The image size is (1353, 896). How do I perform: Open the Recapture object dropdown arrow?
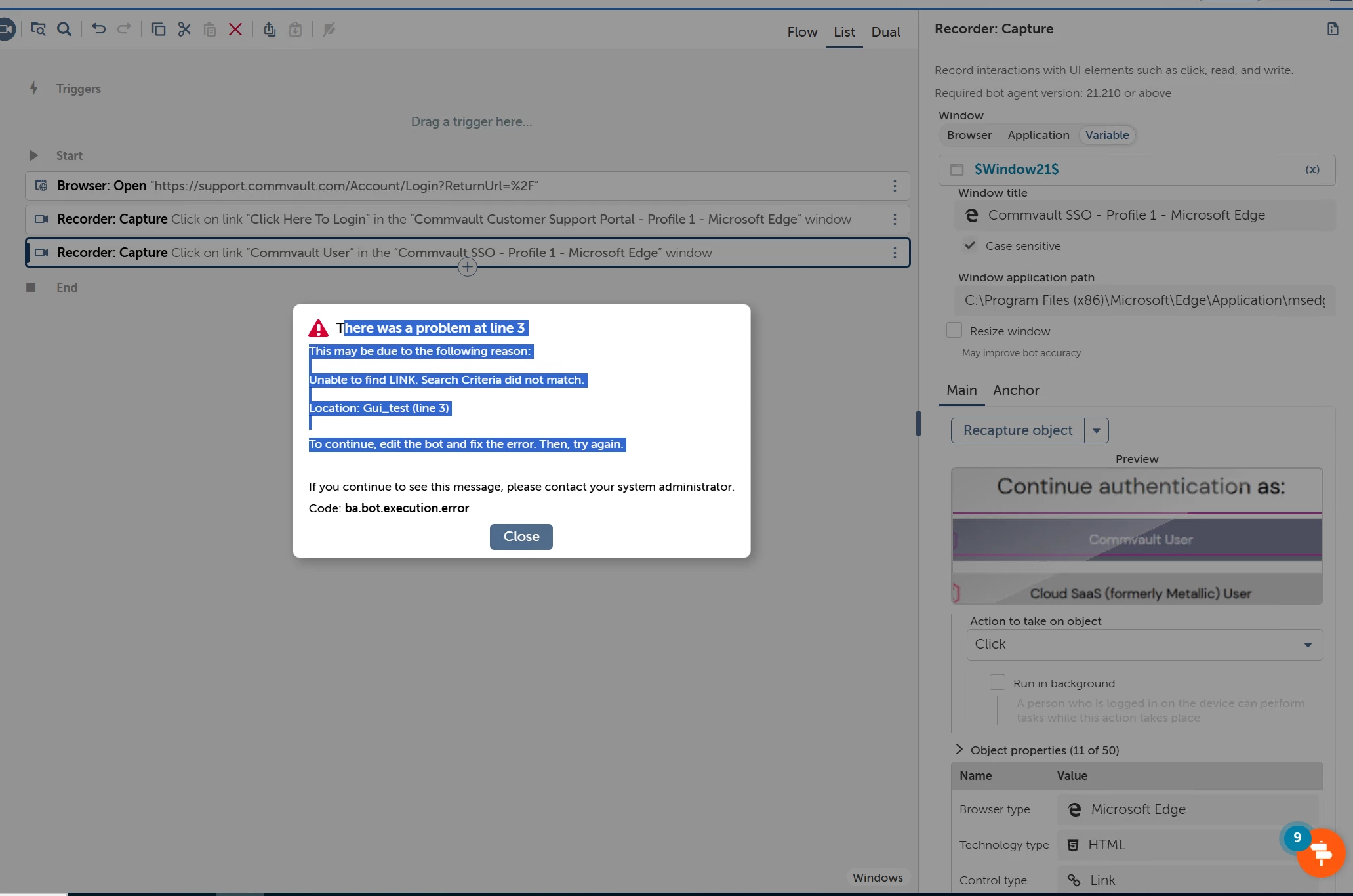1097,431
